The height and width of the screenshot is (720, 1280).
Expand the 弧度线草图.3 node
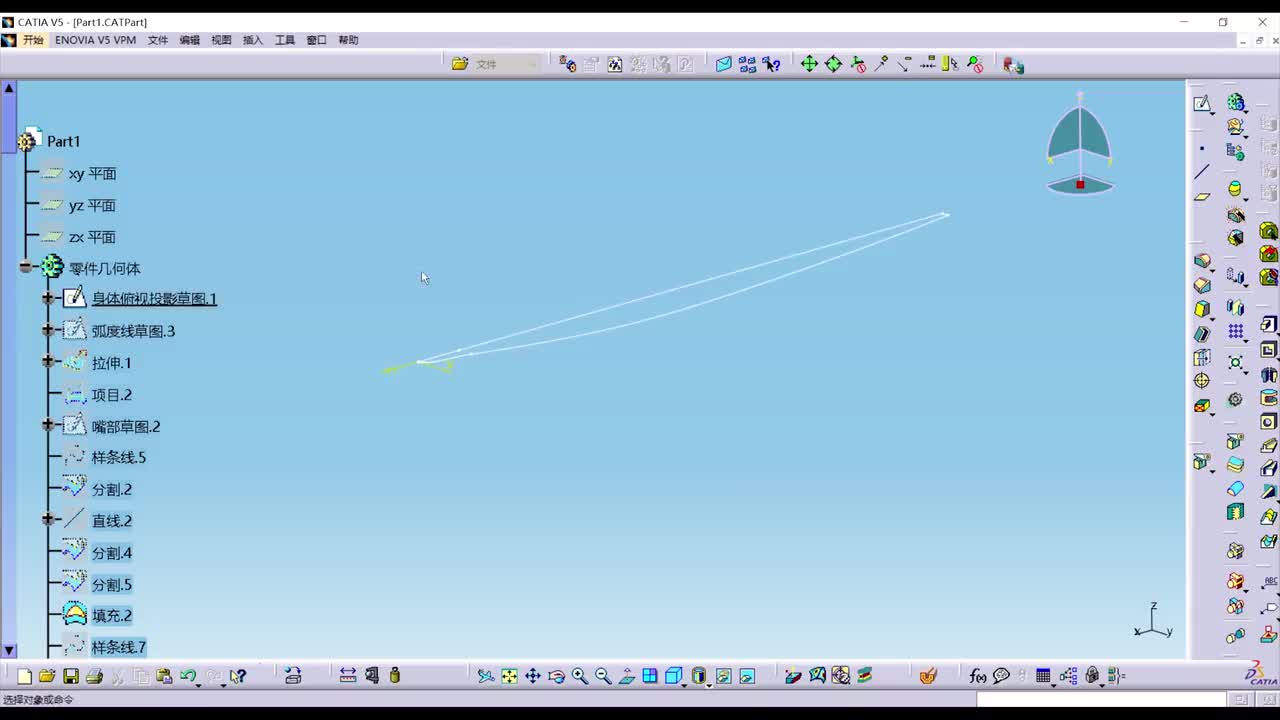(x=48, y=330)
